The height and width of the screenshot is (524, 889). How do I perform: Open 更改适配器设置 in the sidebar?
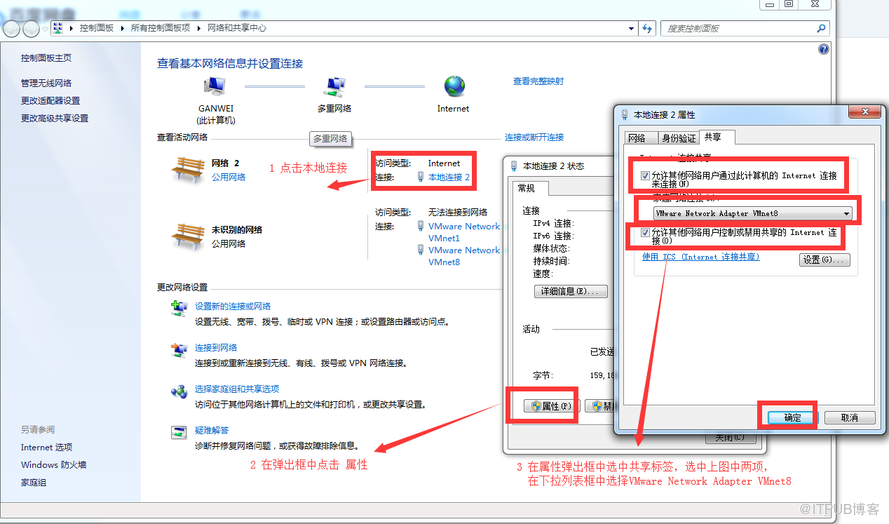50,100
